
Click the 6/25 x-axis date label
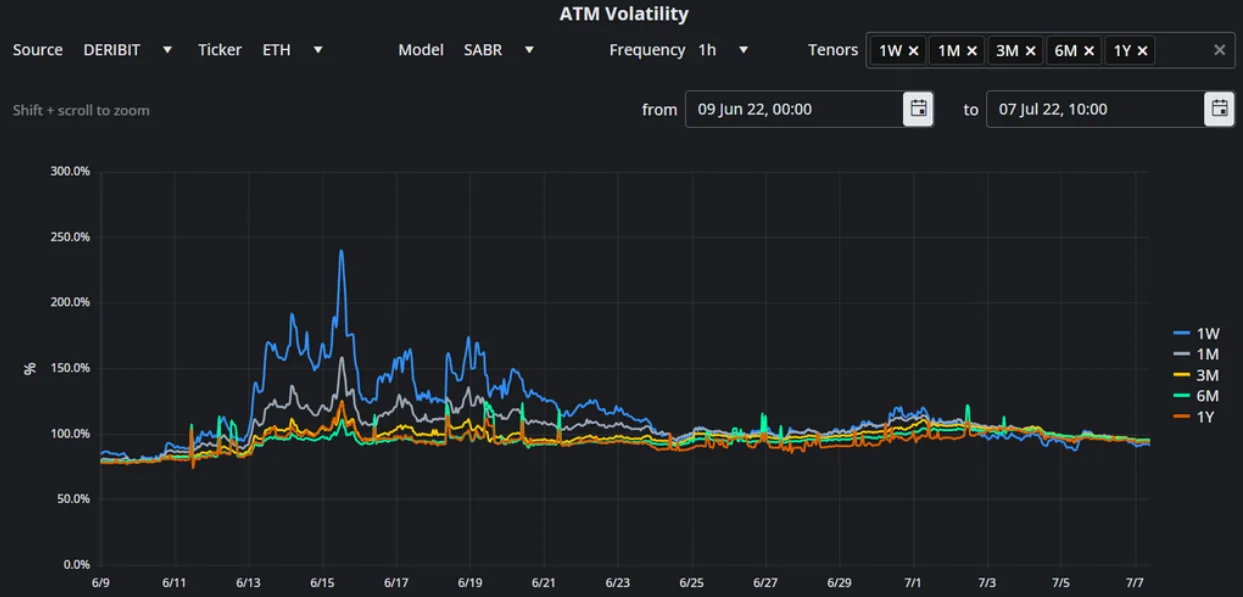pos(692,582)
